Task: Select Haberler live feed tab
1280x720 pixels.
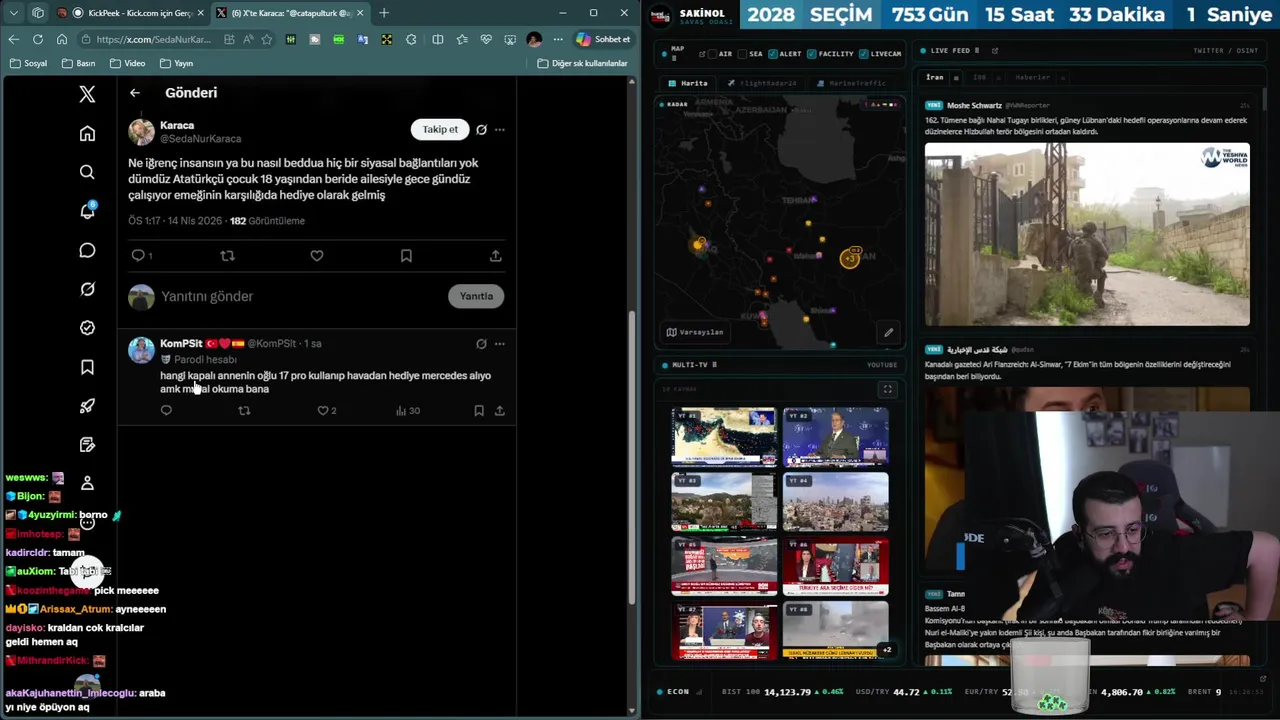Action: tap(1033, 77)
